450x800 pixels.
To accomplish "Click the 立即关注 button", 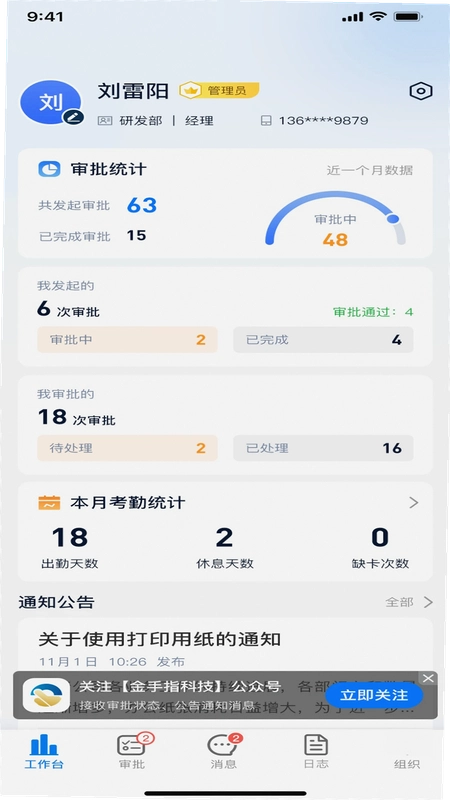I will 374,695.
